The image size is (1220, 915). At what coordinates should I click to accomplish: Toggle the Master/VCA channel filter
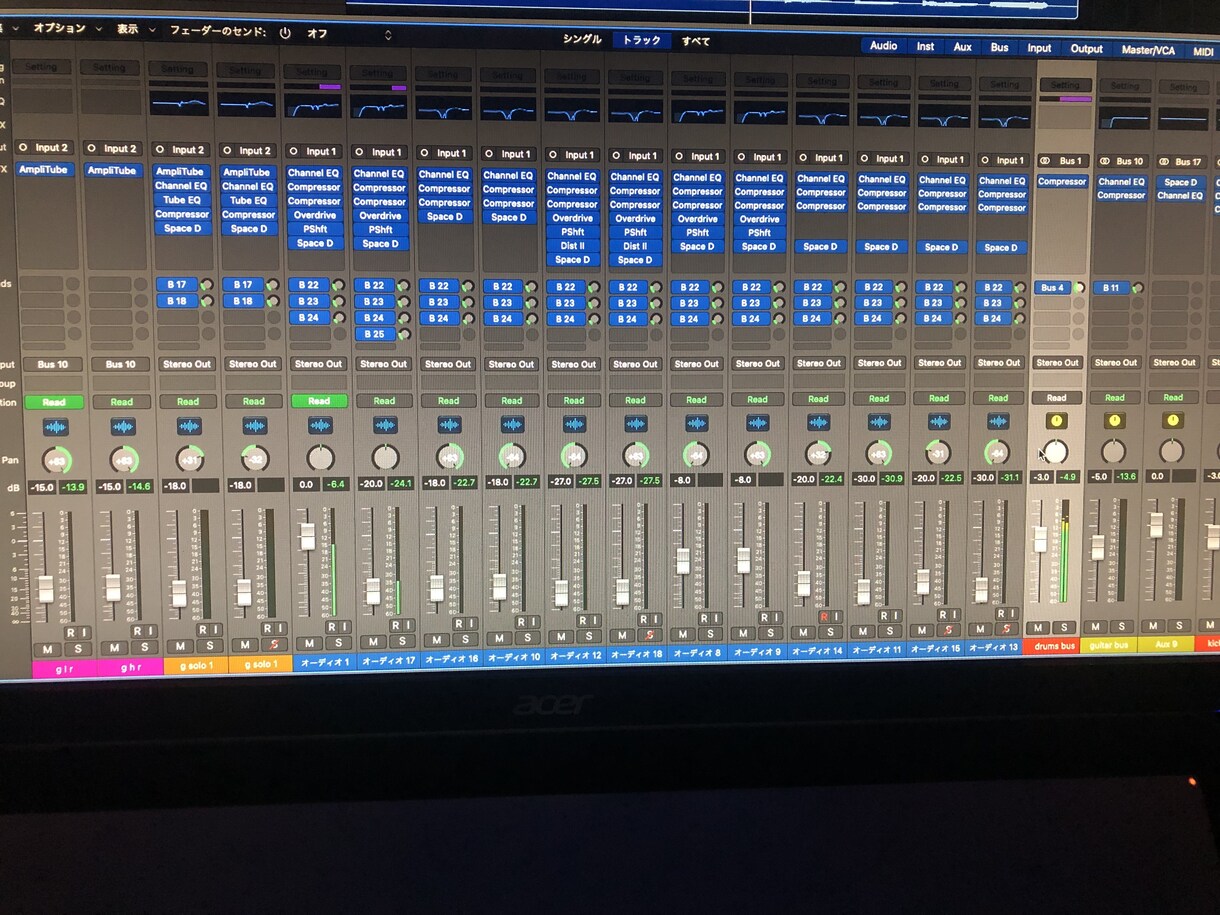point(1148,50)
